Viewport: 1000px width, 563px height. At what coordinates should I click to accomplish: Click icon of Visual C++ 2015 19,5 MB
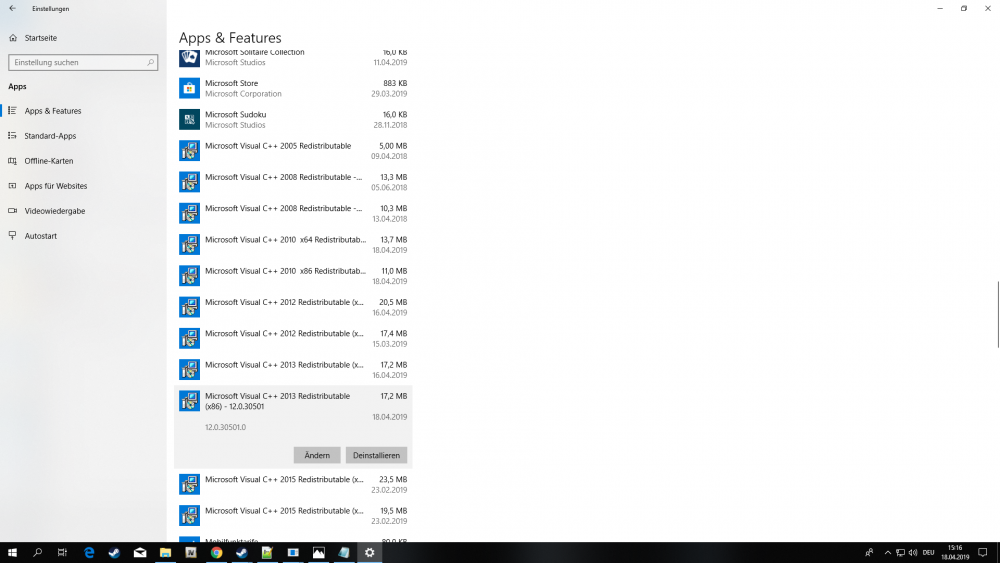click(x=189, y=515)
